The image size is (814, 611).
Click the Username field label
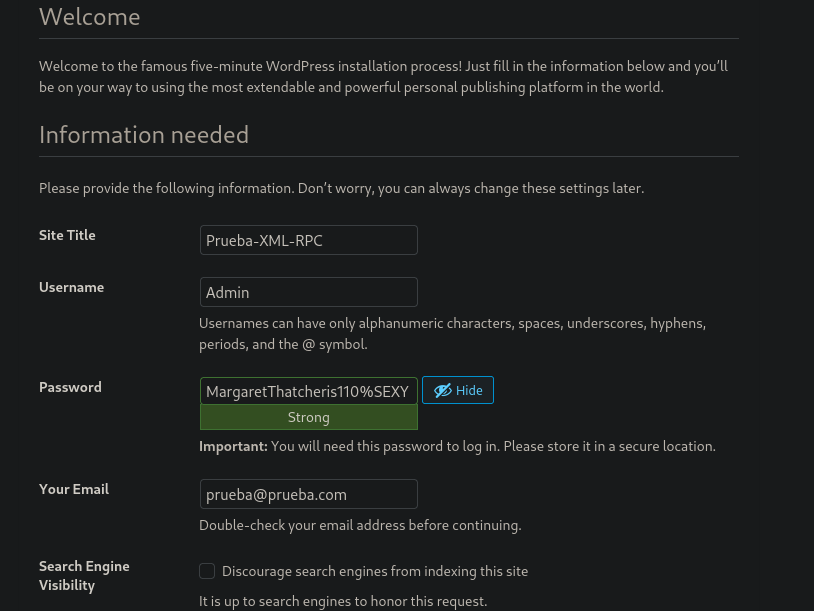coord(71,287)
